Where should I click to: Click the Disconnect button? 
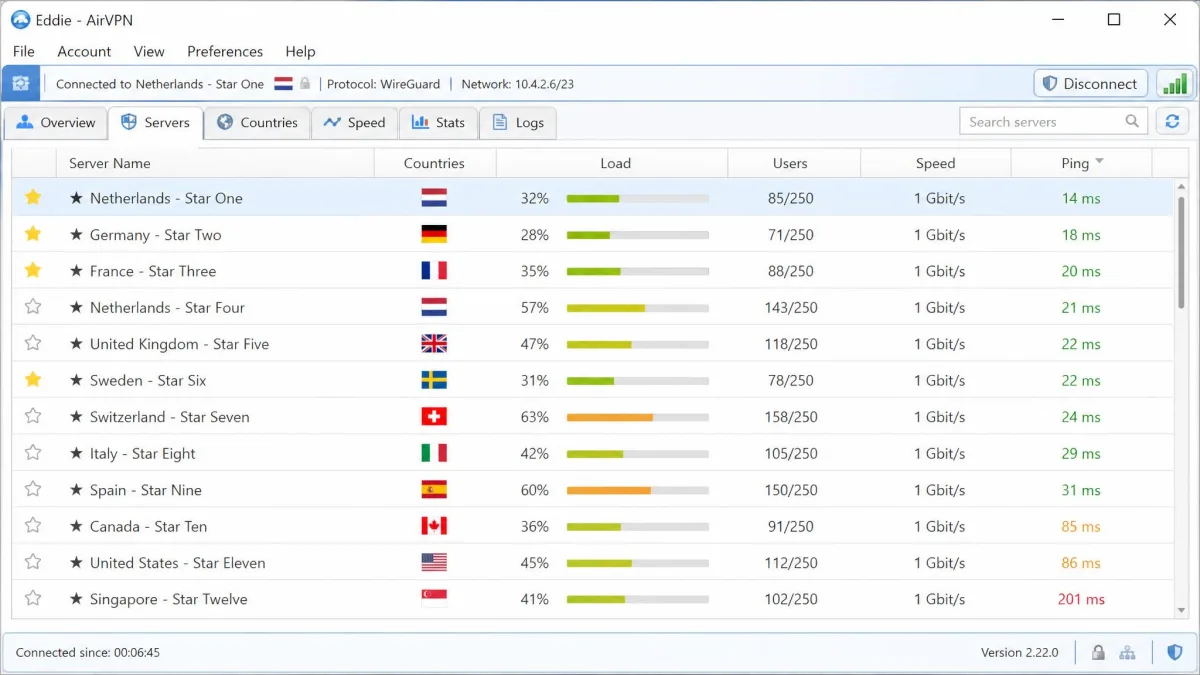tap(1090, 84)
